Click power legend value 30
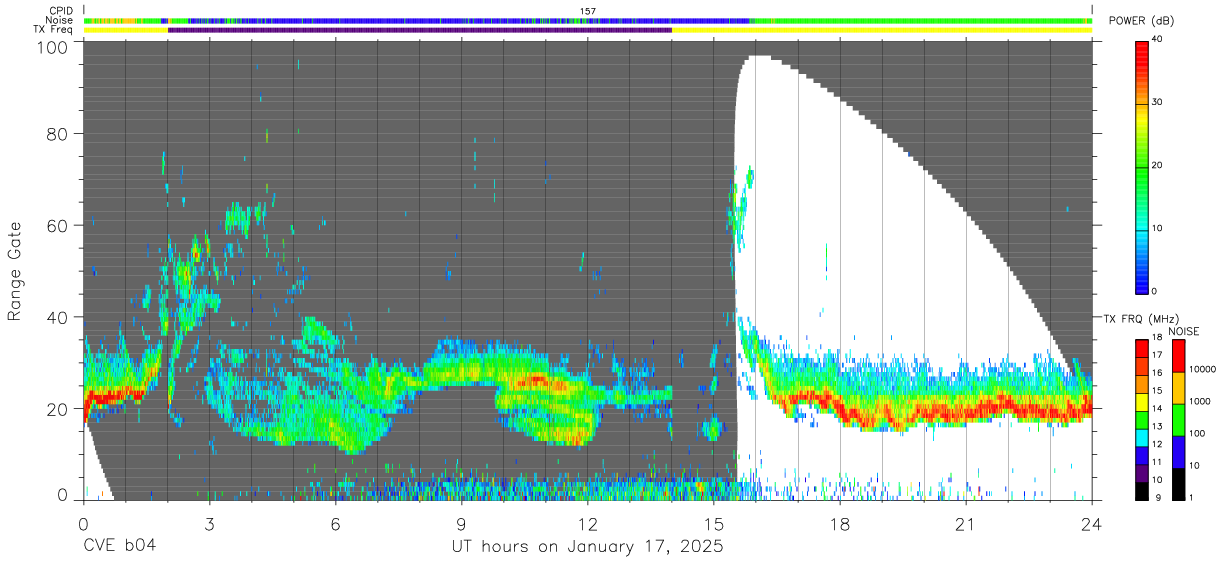Screen dimensions: 1228x567 point(1157,103)
